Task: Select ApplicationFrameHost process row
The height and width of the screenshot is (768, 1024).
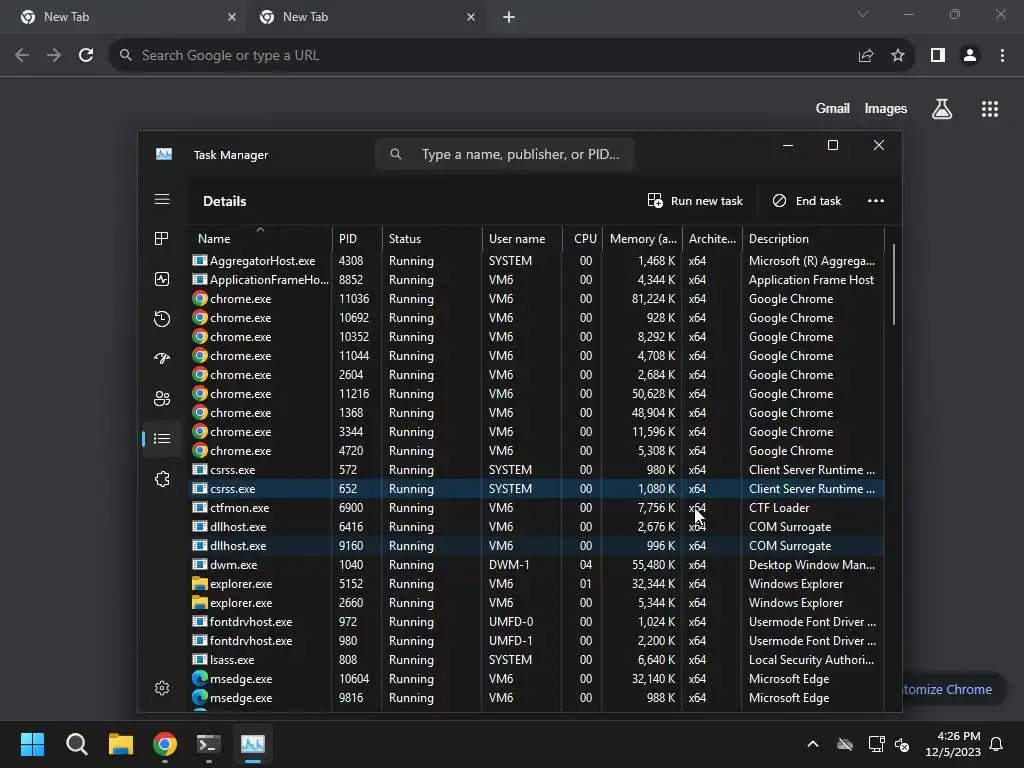Action: click(x=536, y=280)
